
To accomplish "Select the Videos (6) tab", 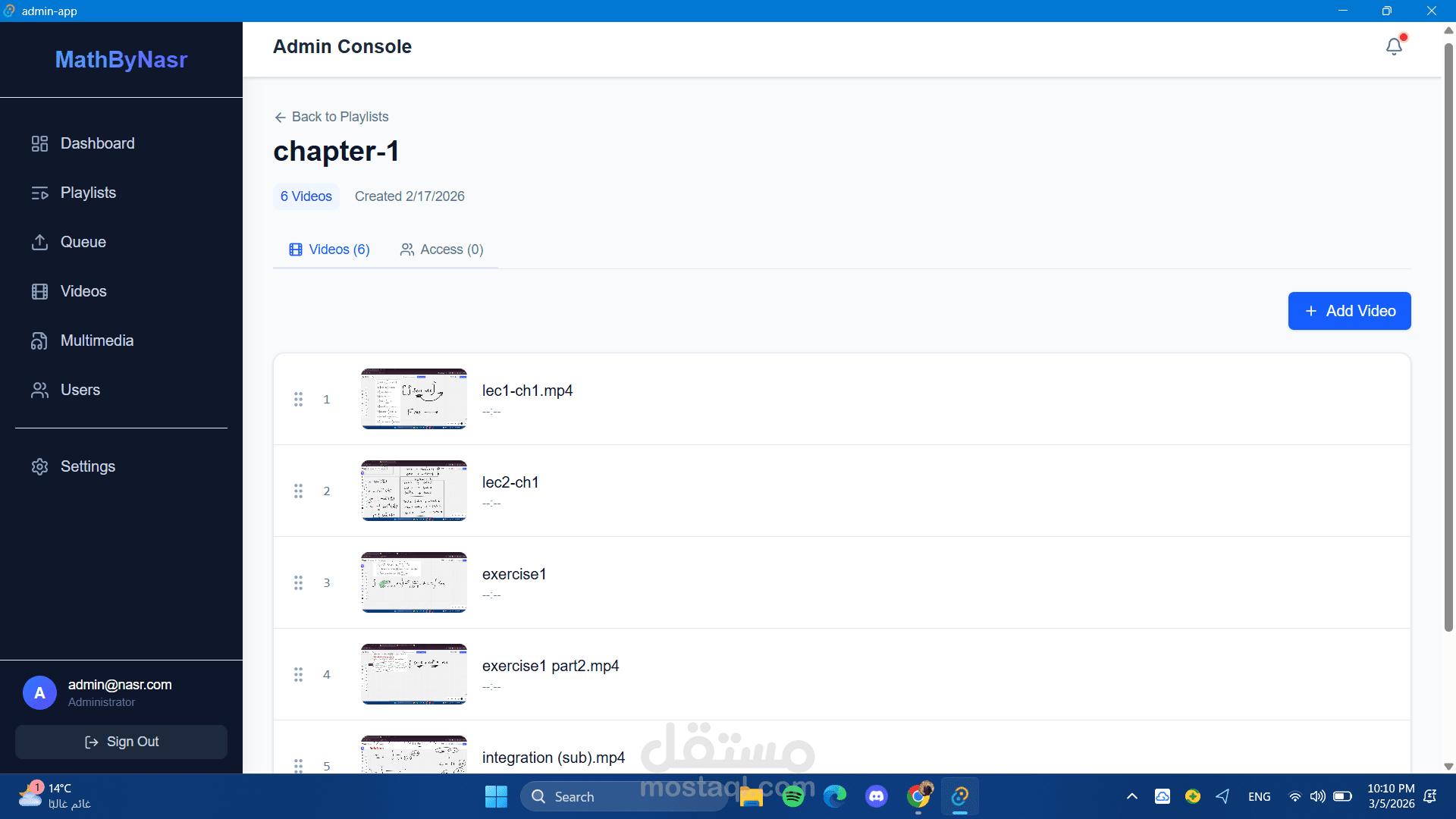I will pos(330,249).
